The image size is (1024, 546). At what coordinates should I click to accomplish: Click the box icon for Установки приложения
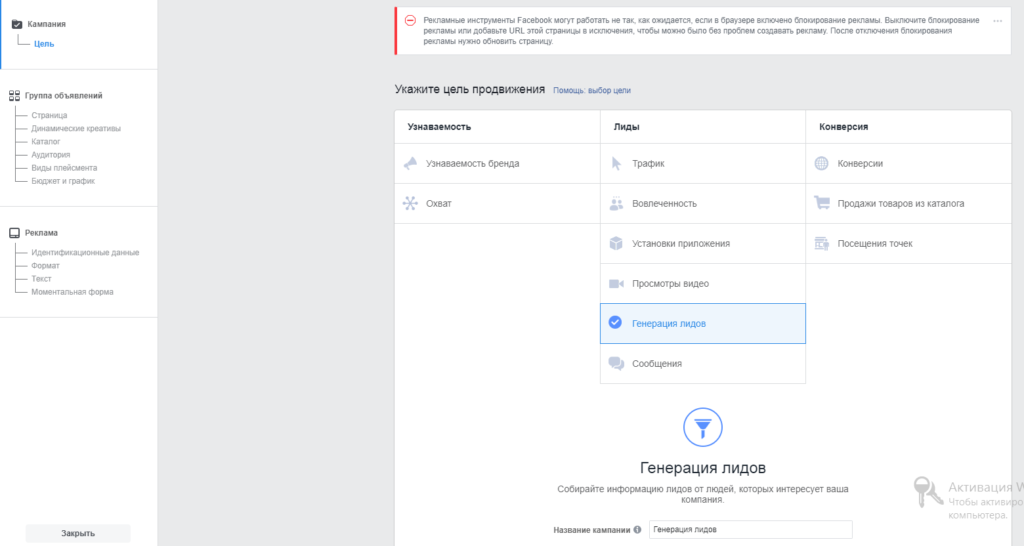(x=616, y=244)
